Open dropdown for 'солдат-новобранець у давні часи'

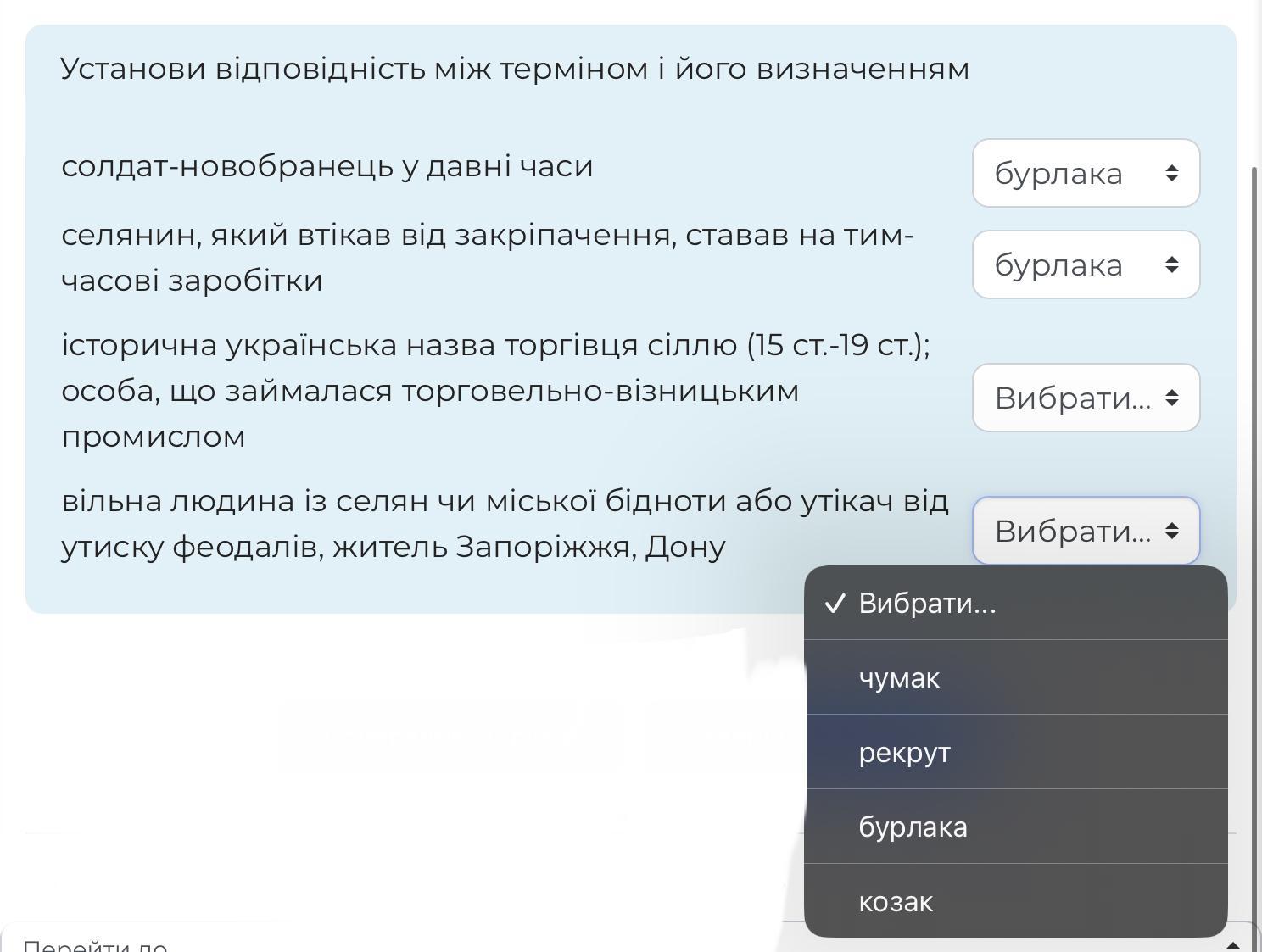[1085, 173]
